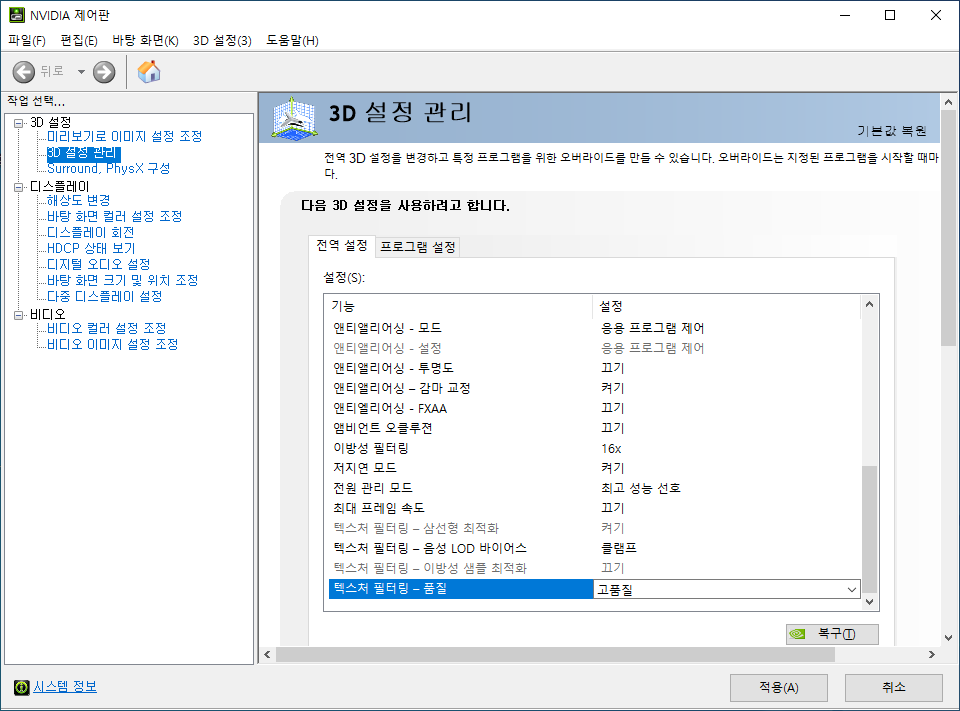Switch to the 전역 설정 tab
This screenshot has width=960, height=711.
342,246
